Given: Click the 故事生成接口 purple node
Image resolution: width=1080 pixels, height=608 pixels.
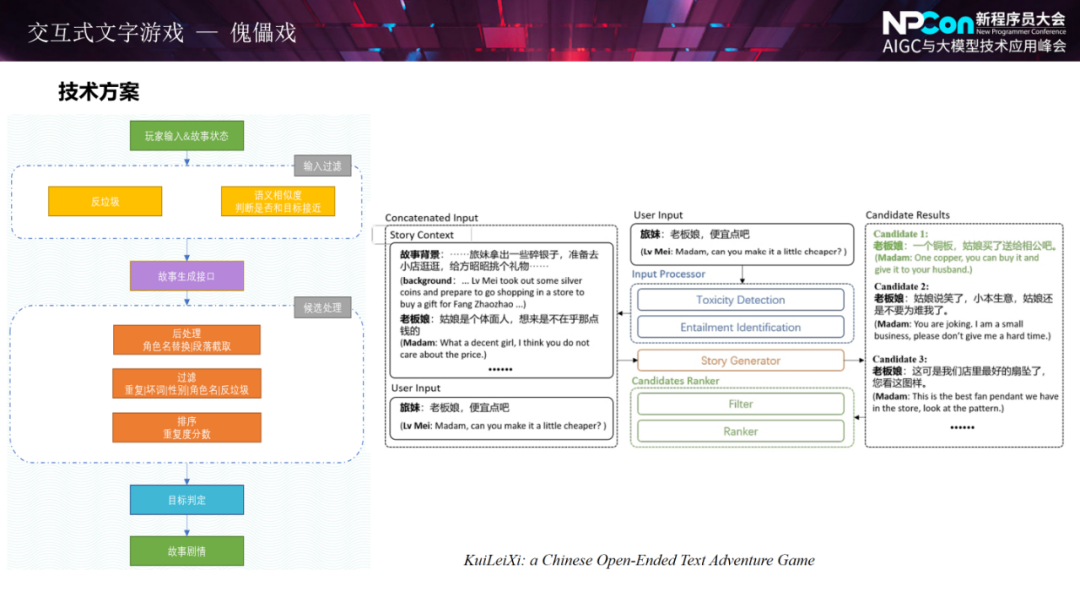Looking at the screenshot, I should [186, 275].
